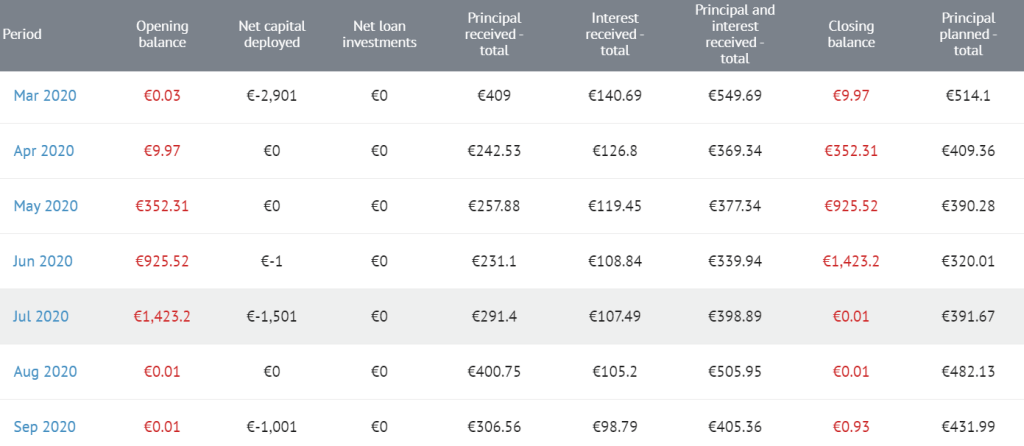
Task: Open the Apr 2020 period link
Action: [45, 151]
